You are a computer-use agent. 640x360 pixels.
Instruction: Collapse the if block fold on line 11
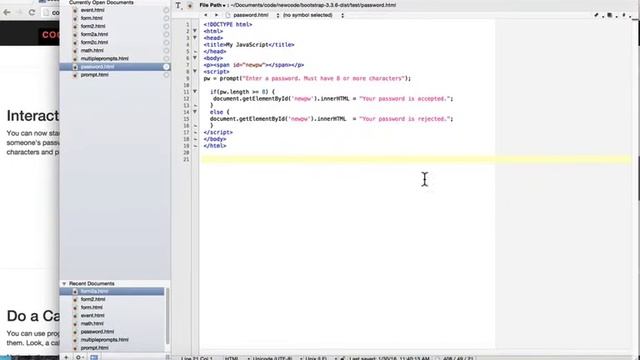195,92
